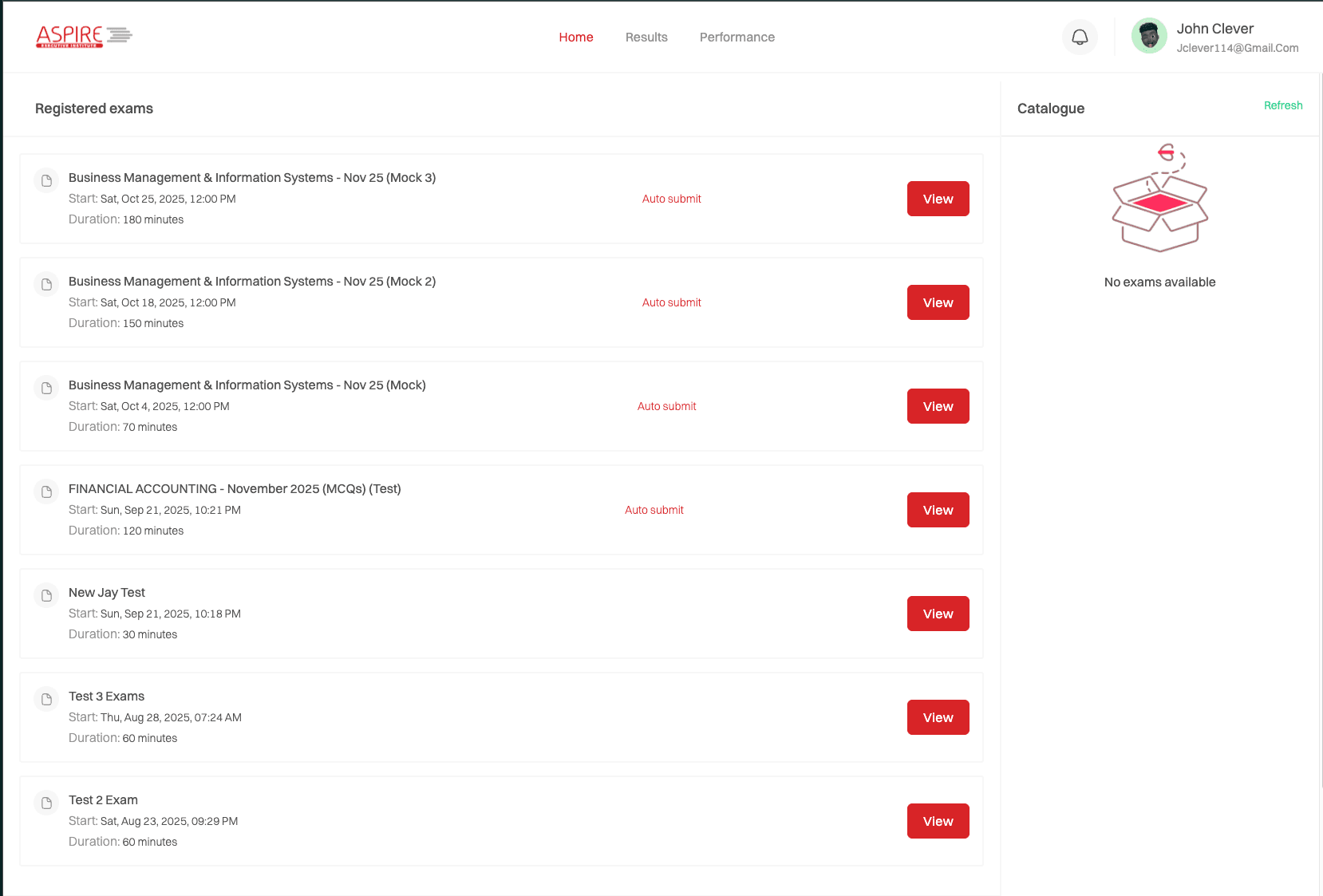
Task: Click the New Jay Test title
Action: click(x=107, y=593)
